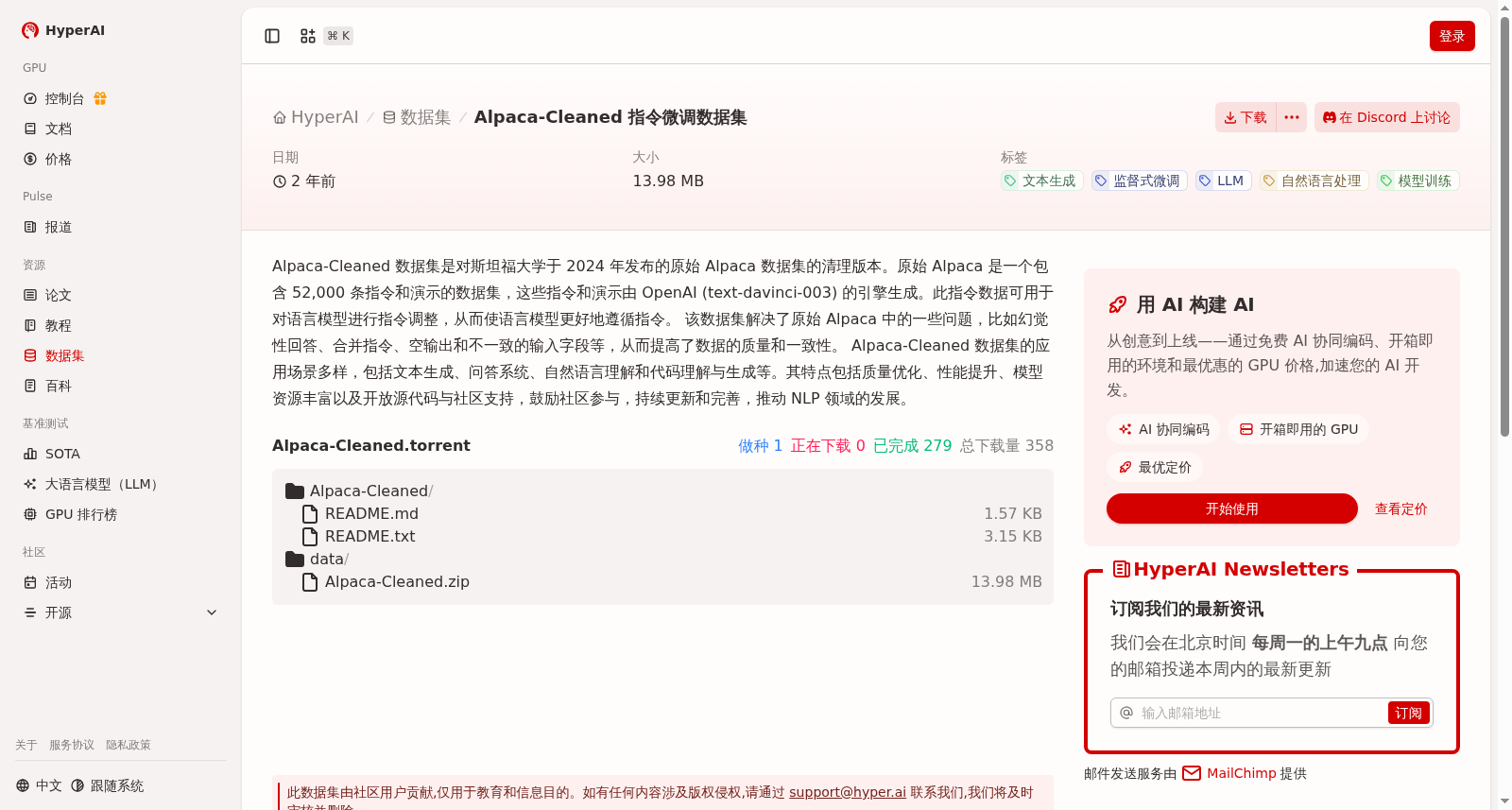Go to 数据集 breadcrumb link
The height and width of the screenshot is (810, 1512).
click(417, 117)
